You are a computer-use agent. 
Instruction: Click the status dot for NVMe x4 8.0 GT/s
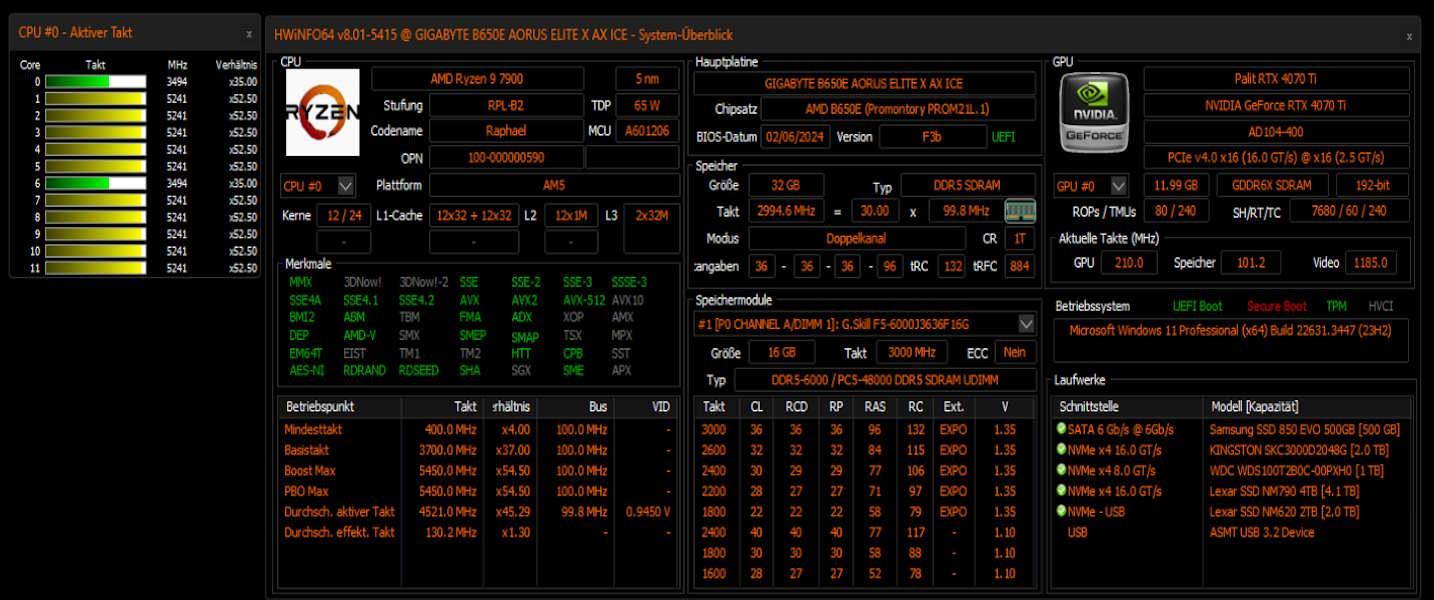click(1061, 470)
